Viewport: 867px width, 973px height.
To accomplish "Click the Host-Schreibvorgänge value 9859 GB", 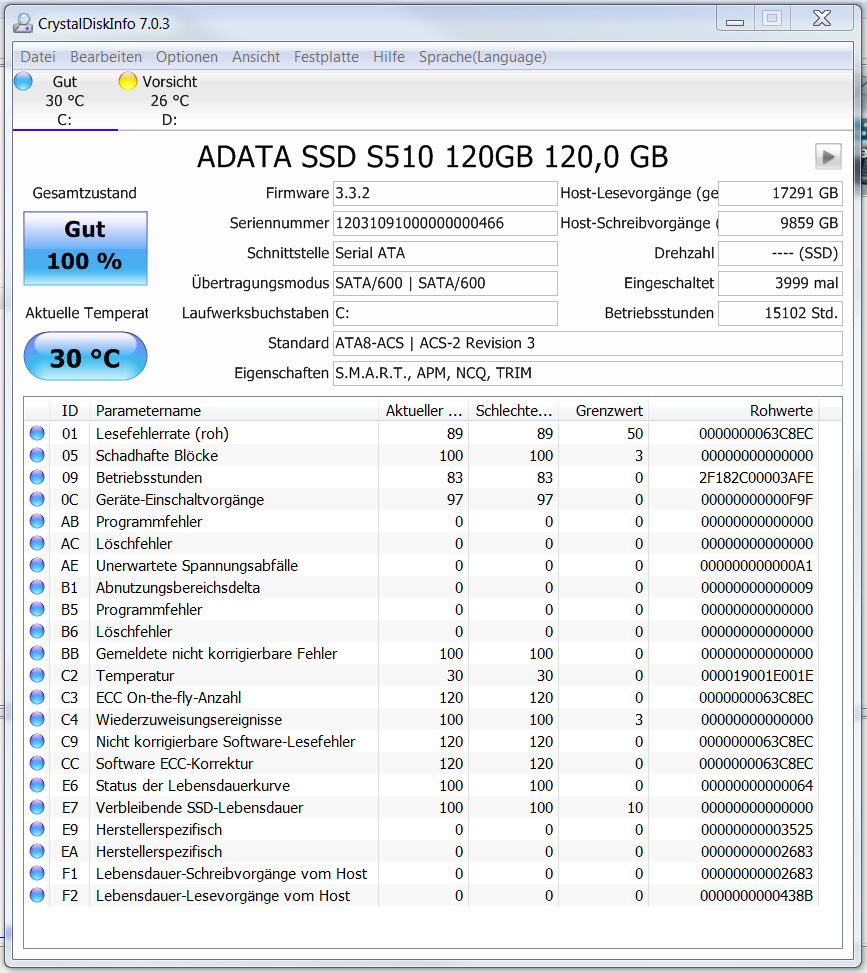I will [780, 223].
